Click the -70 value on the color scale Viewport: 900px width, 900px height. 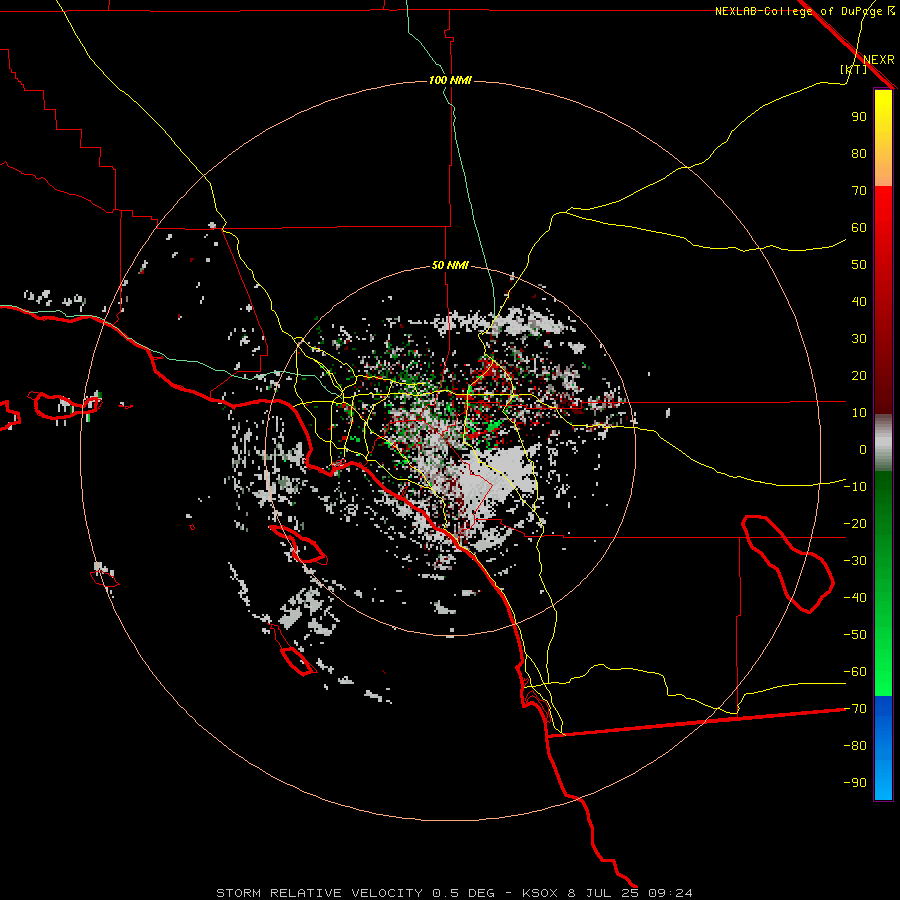point(855,709)
